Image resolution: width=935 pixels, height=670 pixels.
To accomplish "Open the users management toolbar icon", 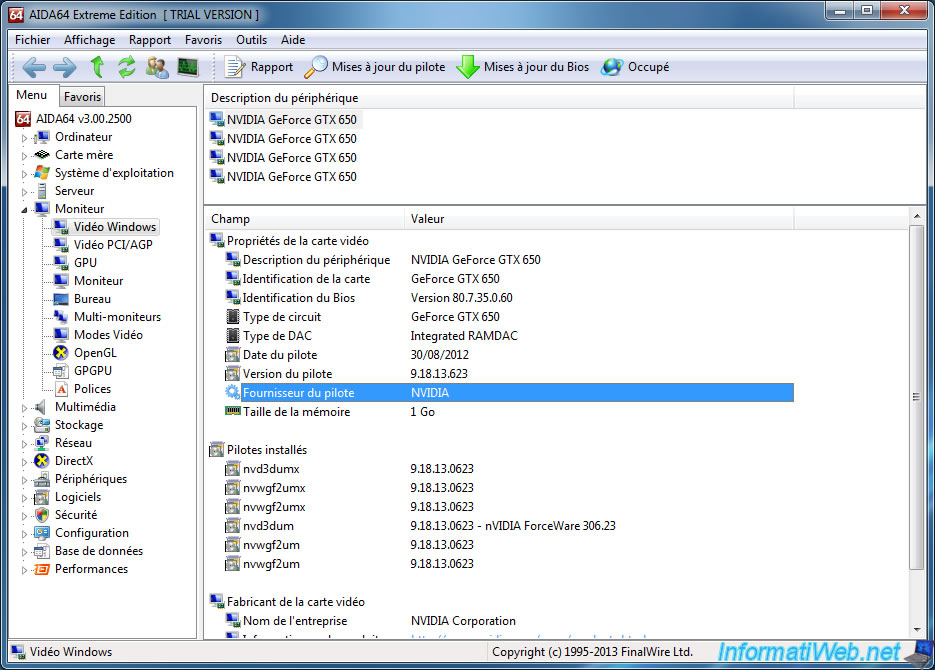I will click(x=157, y=67).
